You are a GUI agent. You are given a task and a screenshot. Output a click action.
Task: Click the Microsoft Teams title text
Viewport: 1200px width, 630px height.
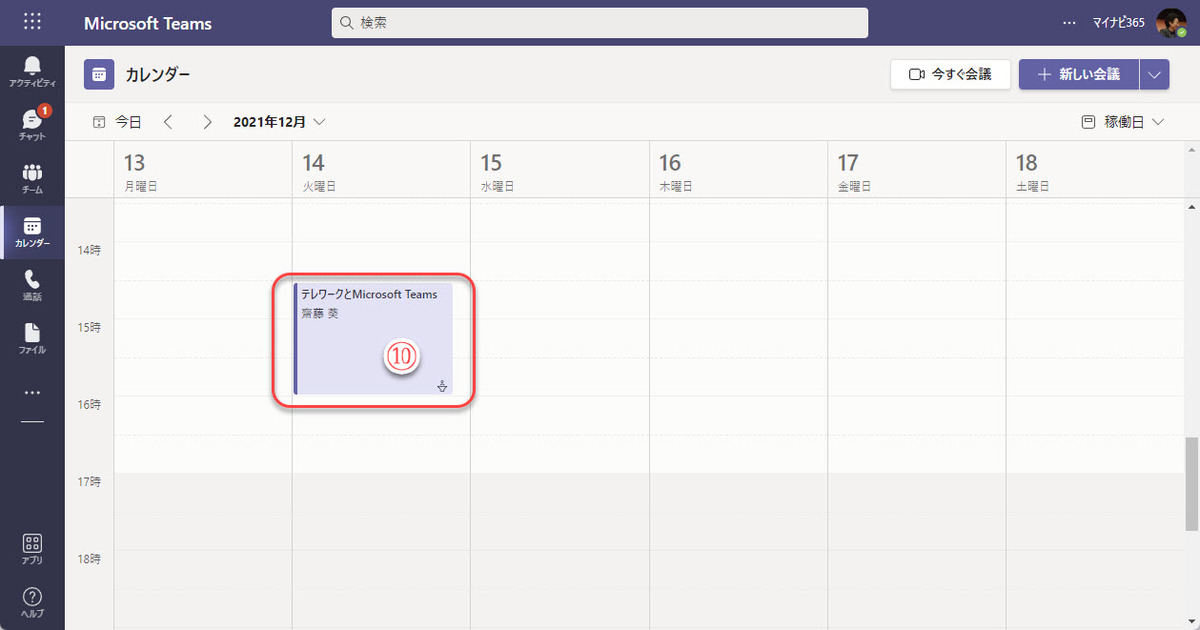[148, 23]
